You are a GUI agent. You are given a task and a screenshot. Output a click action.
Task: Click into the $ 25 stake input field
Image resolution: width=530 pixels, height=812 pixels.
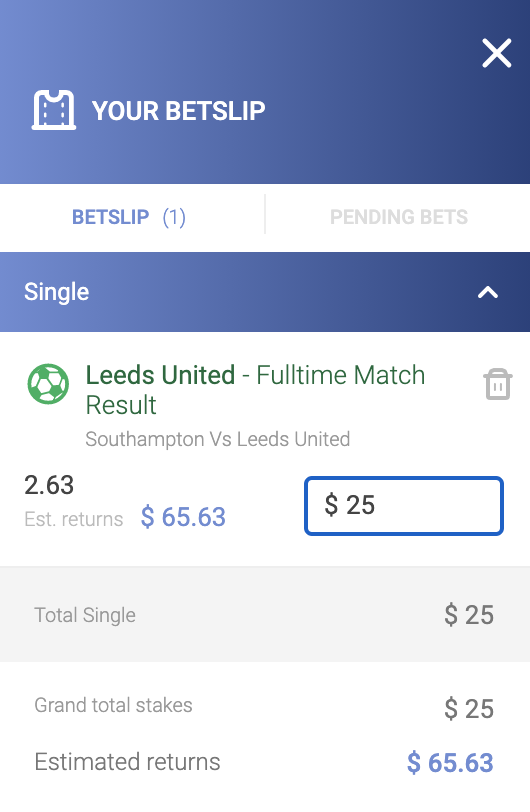coord(404,506)
